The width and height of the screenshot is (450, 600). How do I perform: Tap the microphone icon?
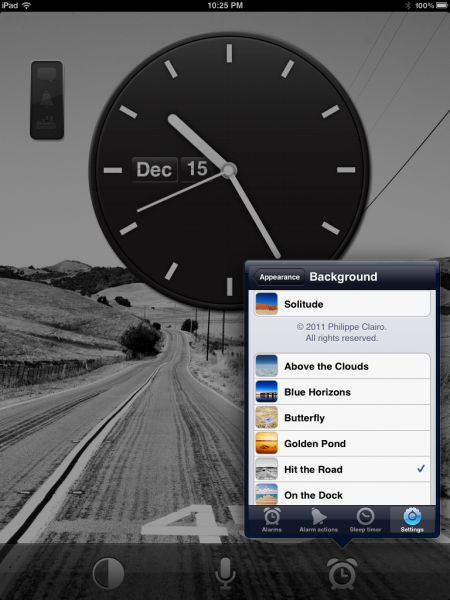point(225,573)
